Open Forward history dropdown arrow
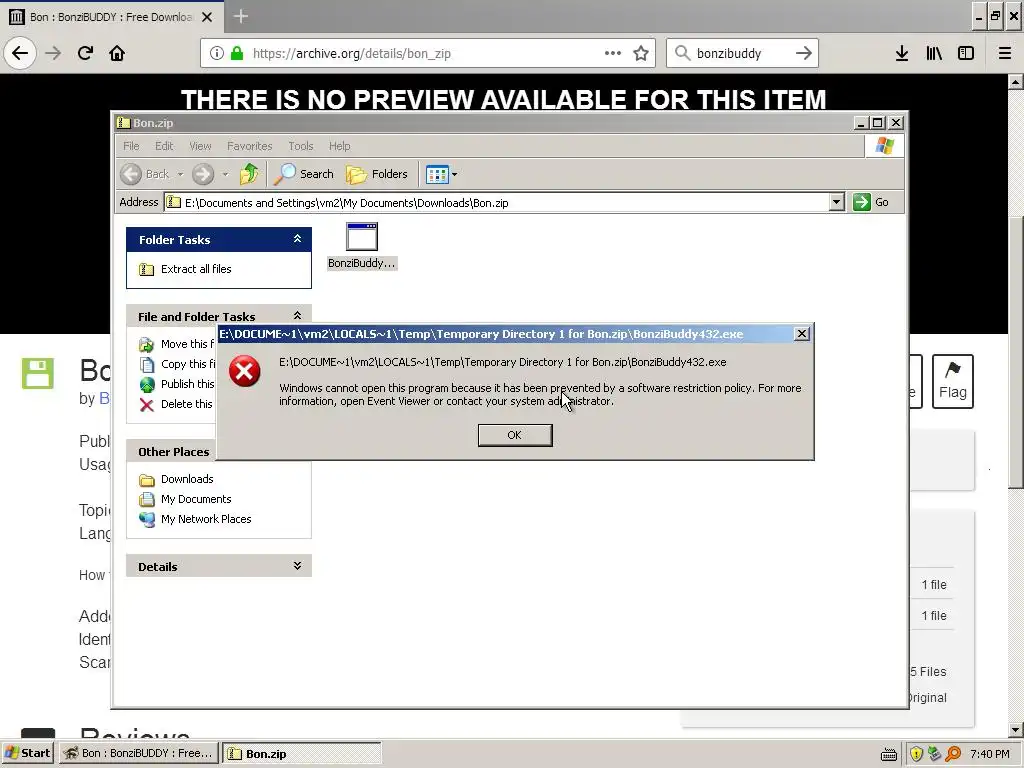Viewport: 1024px width, 768px height. (225, 174)
